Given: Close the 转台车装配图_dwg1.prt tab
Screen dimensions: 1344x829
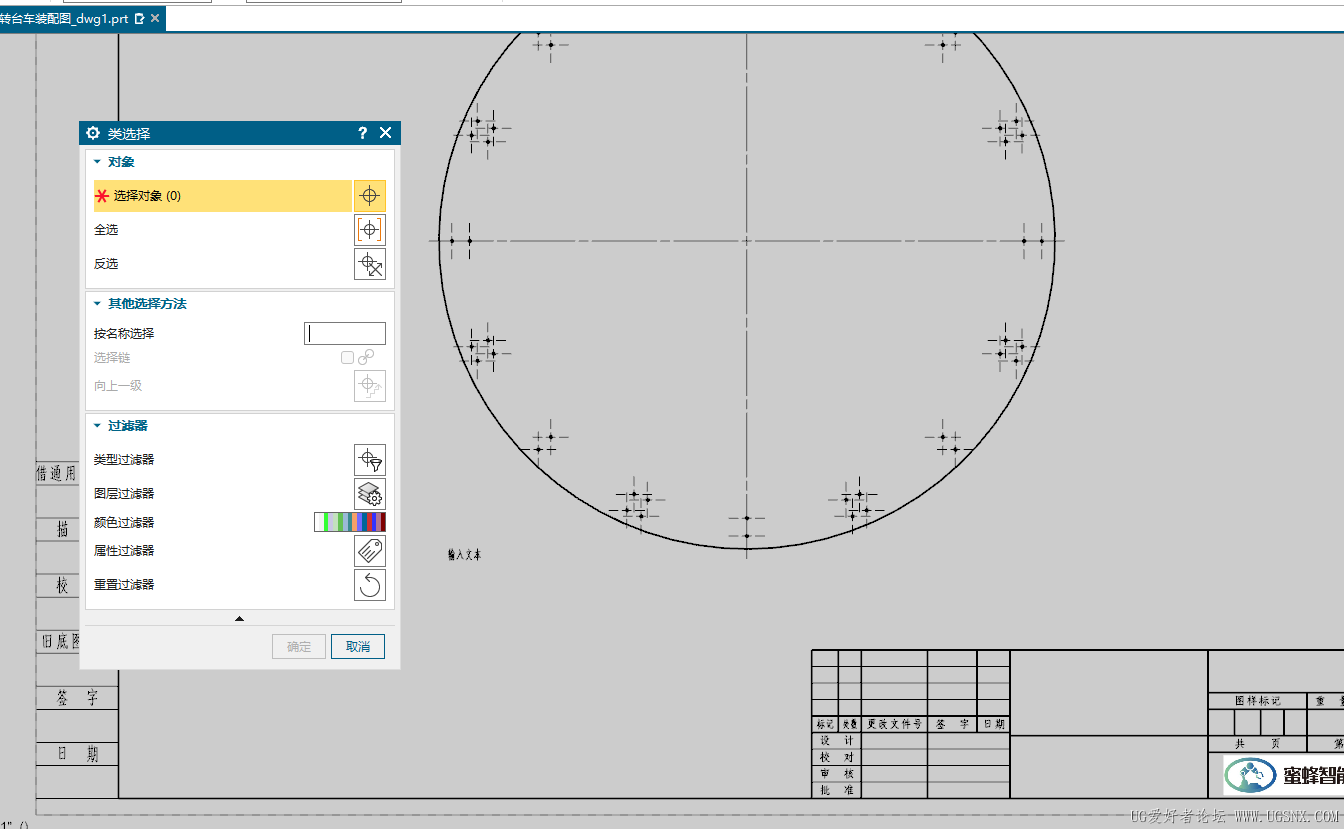Looking at the screenshot, I should point(155,18).
